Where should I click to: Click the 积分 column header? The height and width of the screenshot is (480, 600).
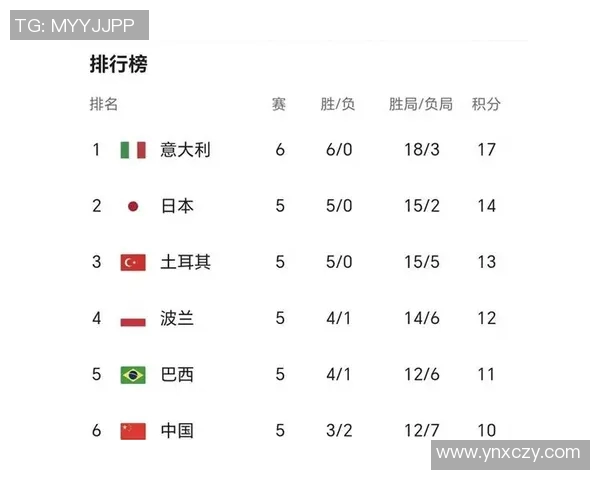click(x=486, y=104)
